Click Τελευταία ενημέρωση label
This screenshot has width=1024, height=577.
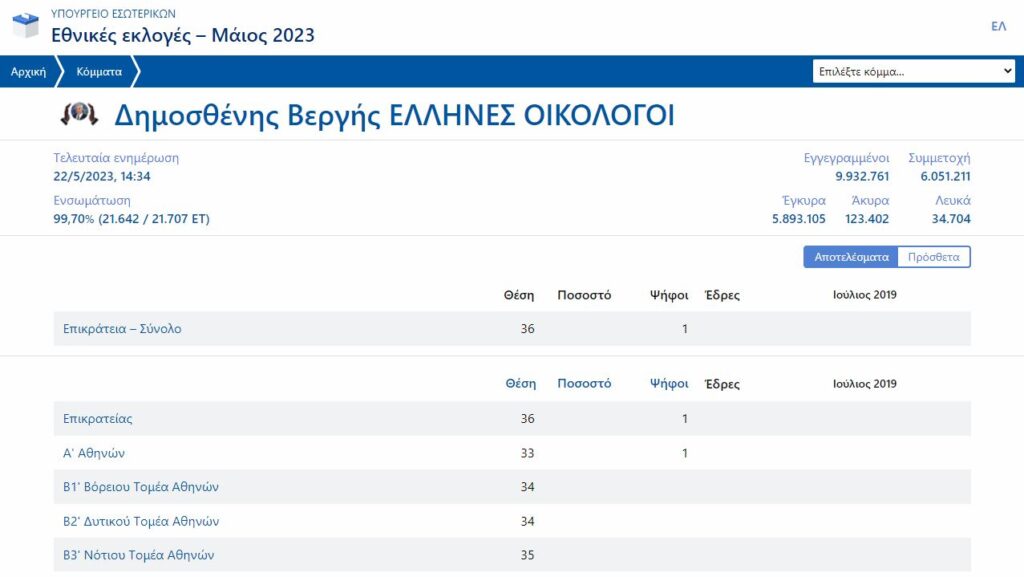[116, 157]
